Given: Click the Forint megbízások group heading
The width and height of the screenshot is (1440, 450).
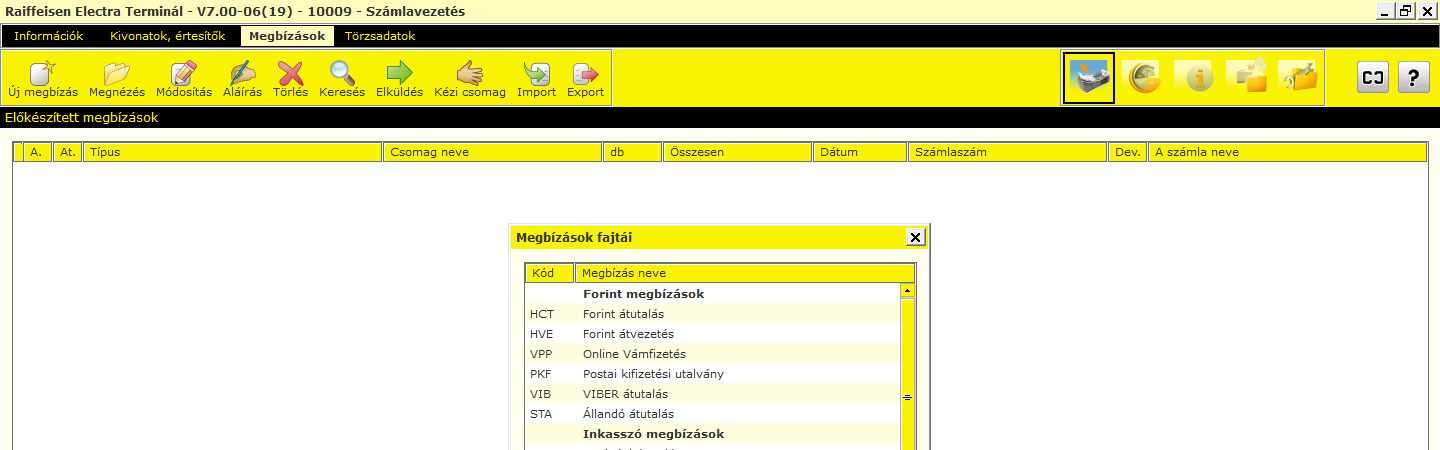Looking at the screenshot, I should tap(644, 294).
